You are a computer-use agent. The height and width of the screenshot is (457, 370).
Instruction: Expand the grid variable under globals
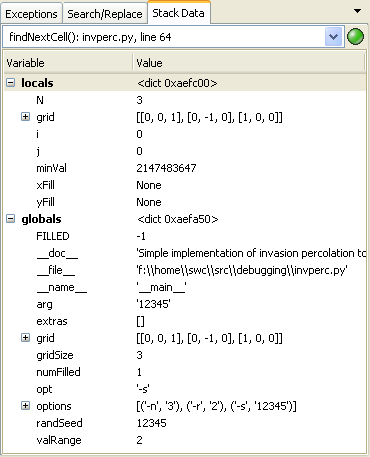[x=25, y=338]
